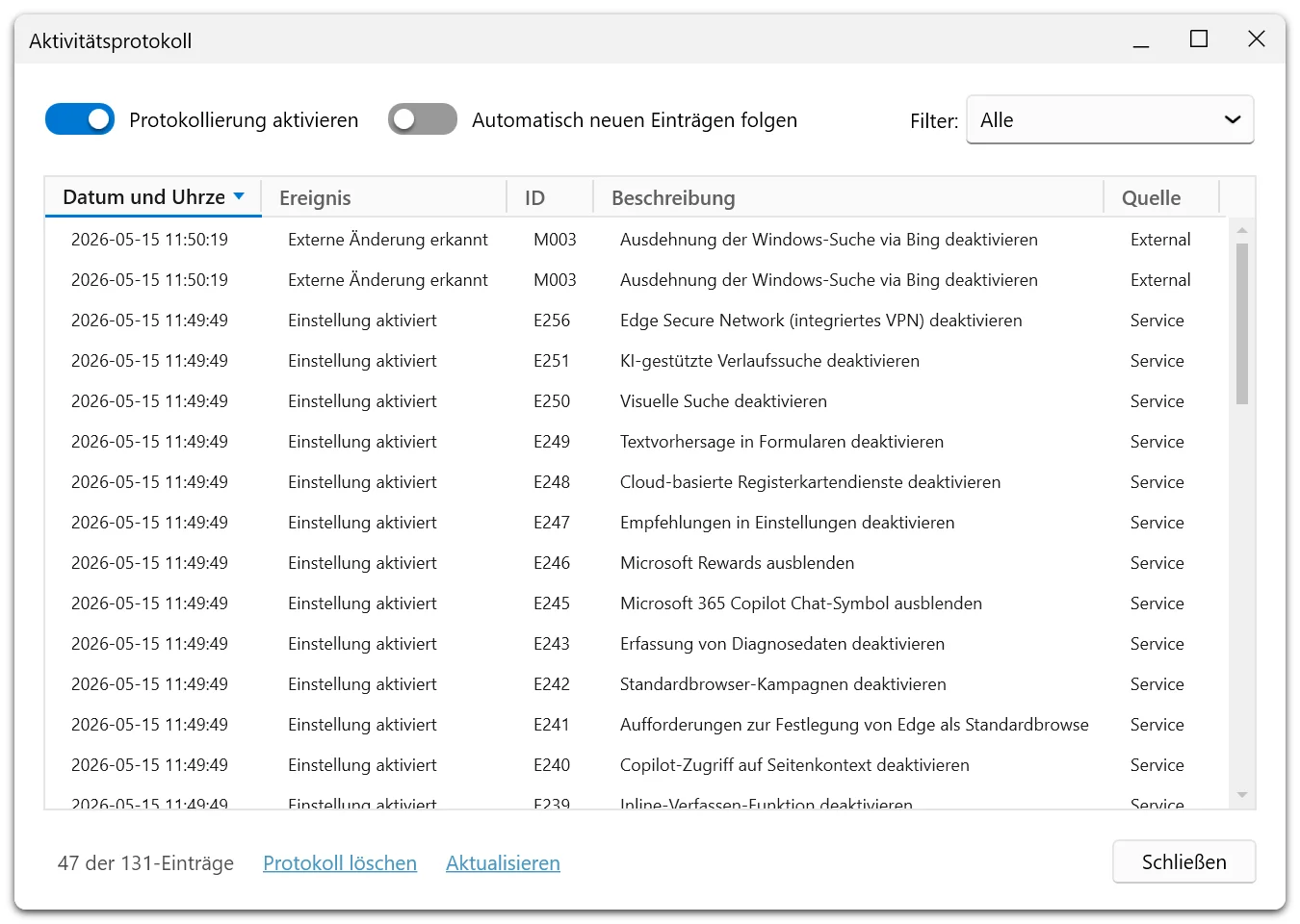Toggle the Protokollierung aktivieren switch
Image resolution: width=1300 pixels, height=924 pixels.
point(80,119)
